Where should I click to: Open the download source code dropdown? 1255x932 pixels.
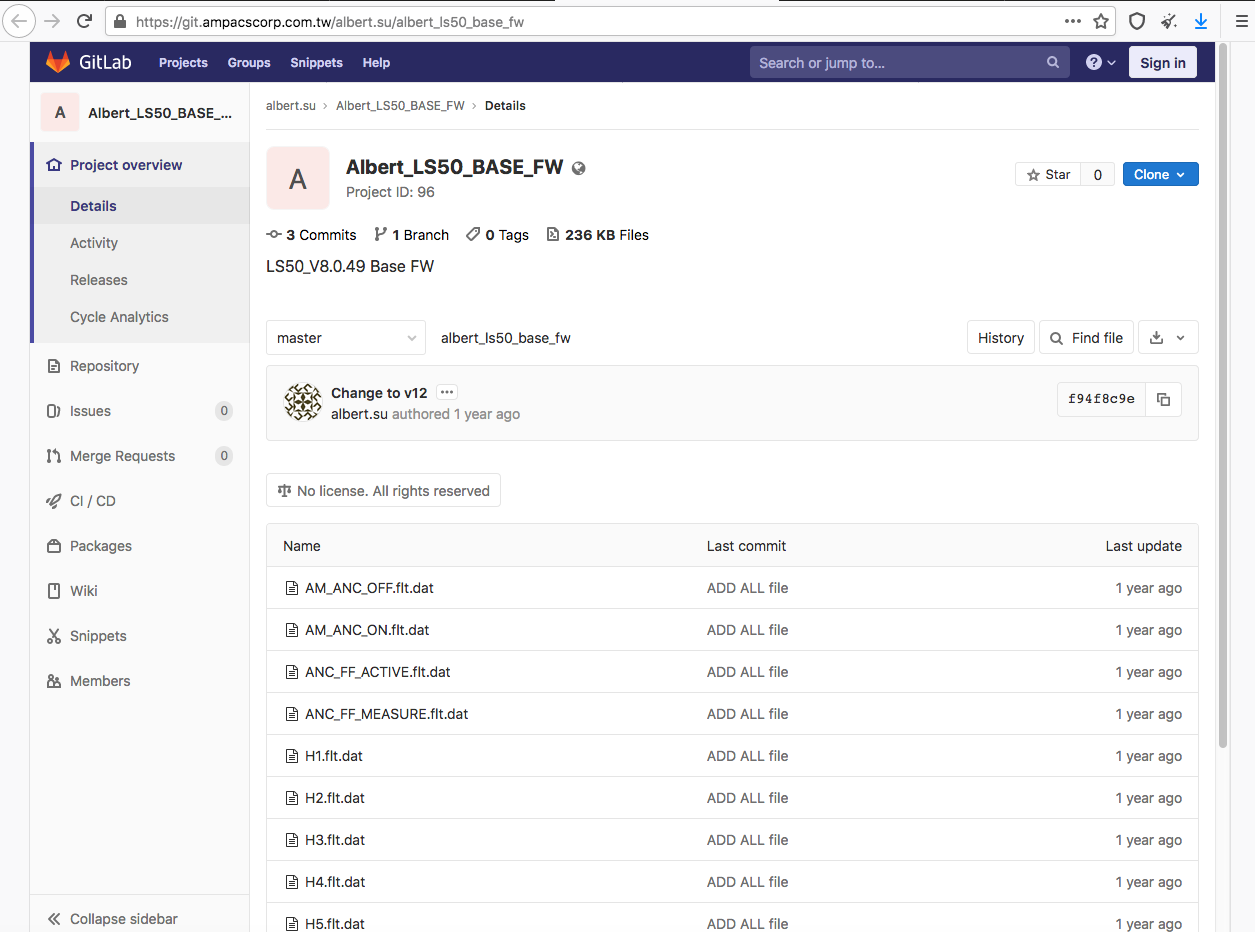click(x=1167, y=338)
